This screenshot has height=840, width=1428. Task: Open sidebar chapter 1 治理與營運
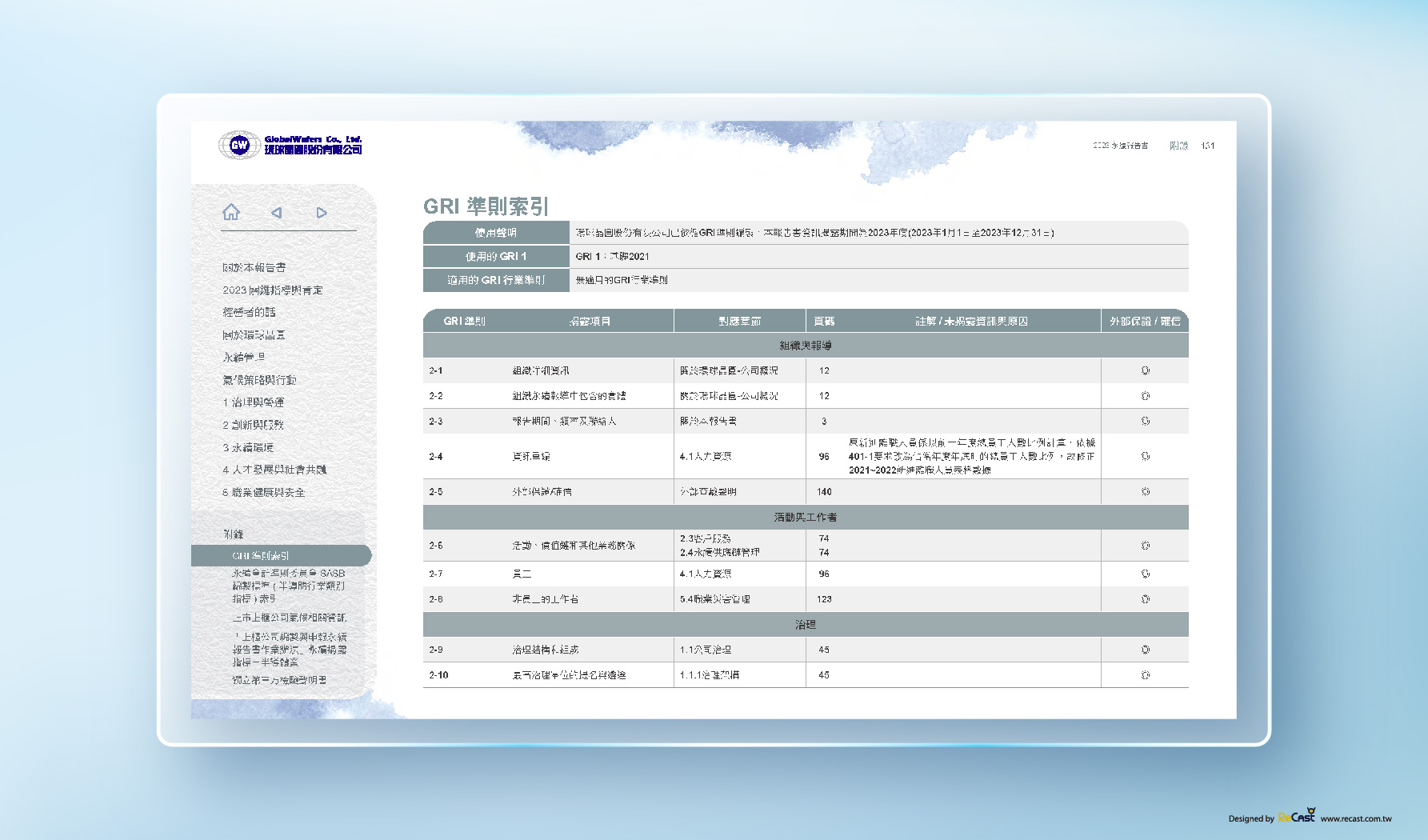(x=254, y=402)
